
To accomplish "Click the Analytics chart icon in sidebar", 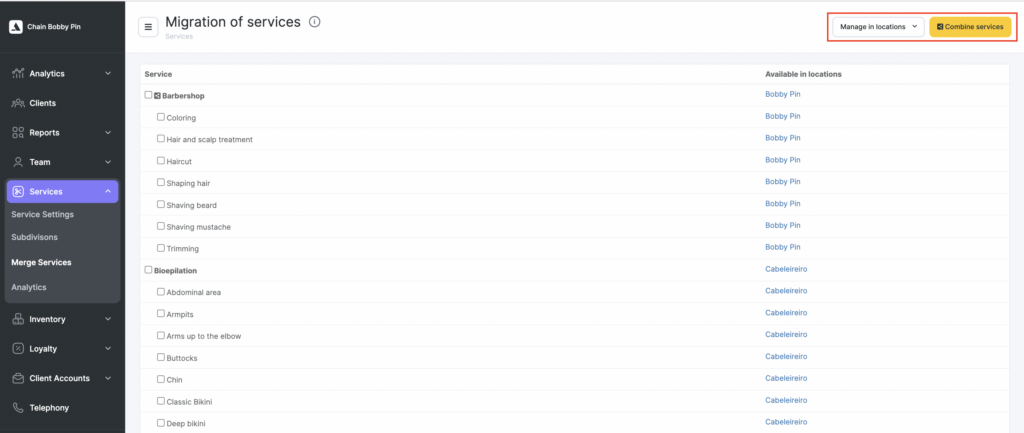I will 18,74.
